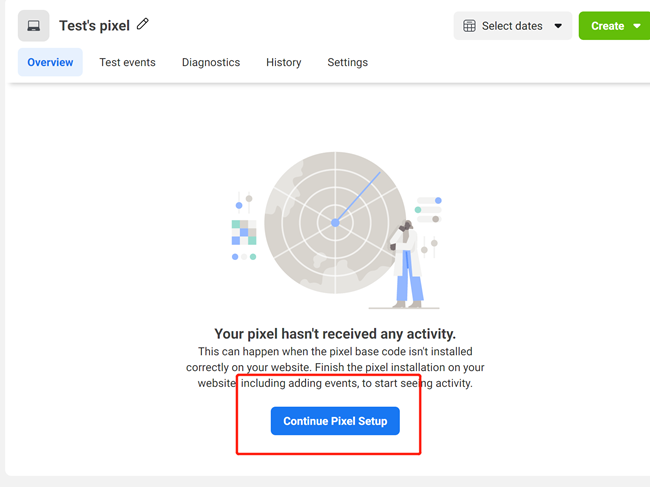Click the Test's pixel title

94,26
